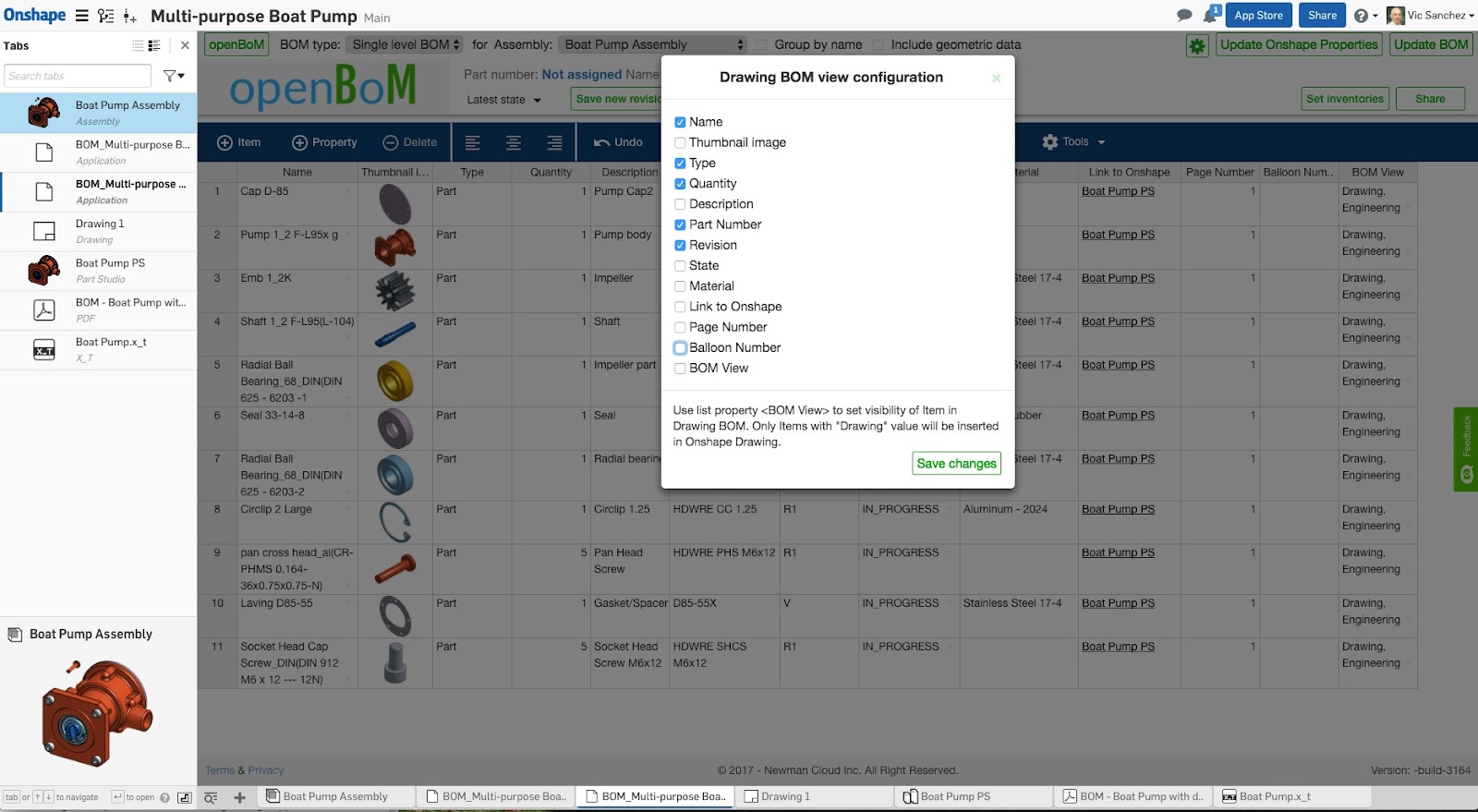
Task: Click Update Onshape Properties button
Action: 1299,44
